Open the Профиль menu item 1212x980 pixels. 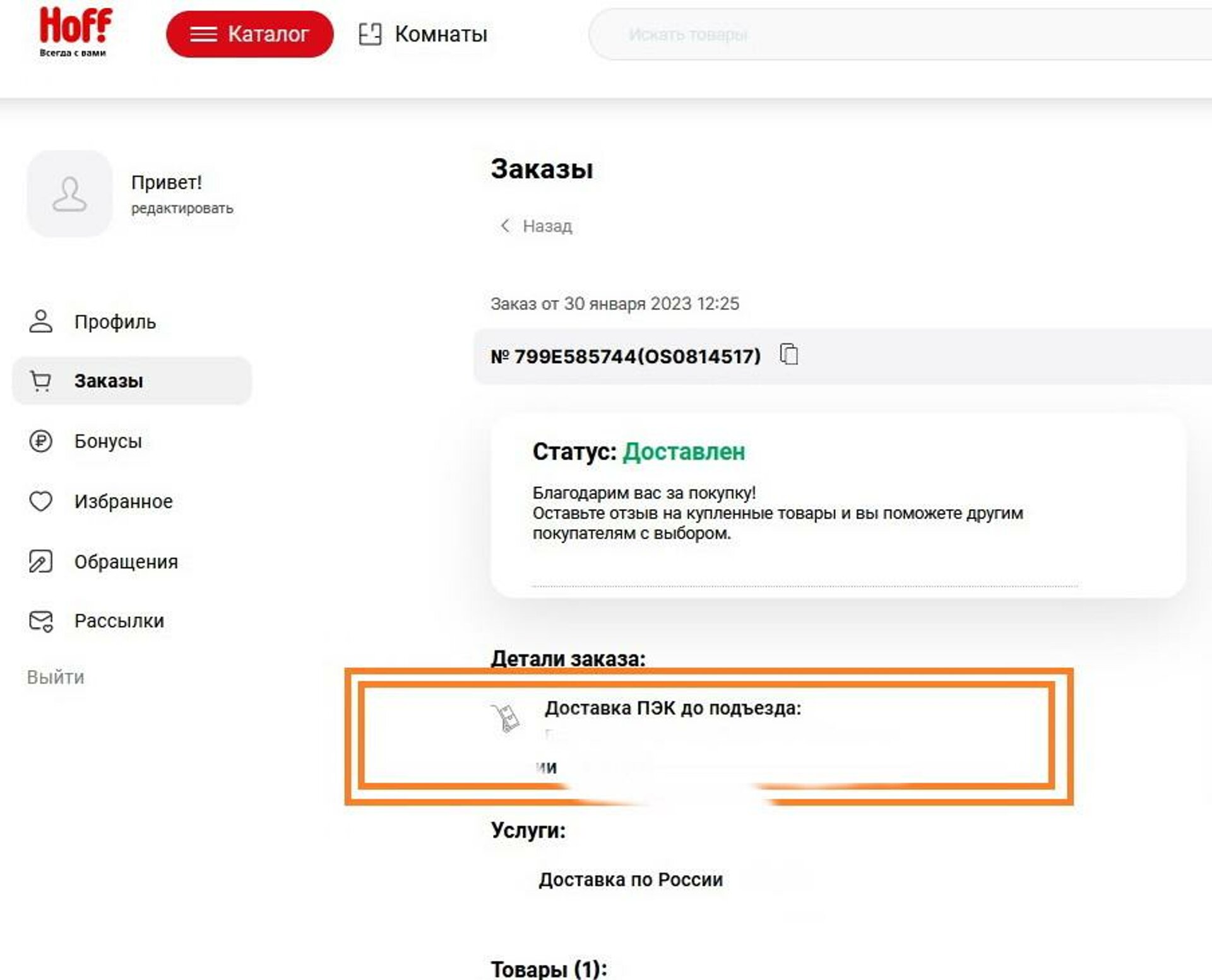point(131,321)
